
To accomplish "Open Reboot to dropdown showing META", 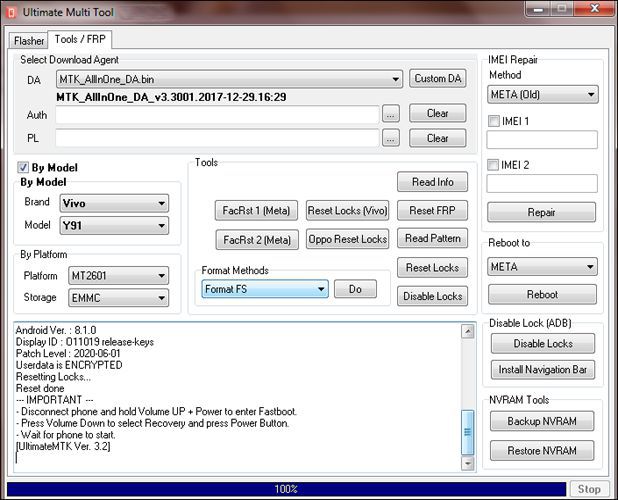I will pyautogui.click(x=542, y=267).
